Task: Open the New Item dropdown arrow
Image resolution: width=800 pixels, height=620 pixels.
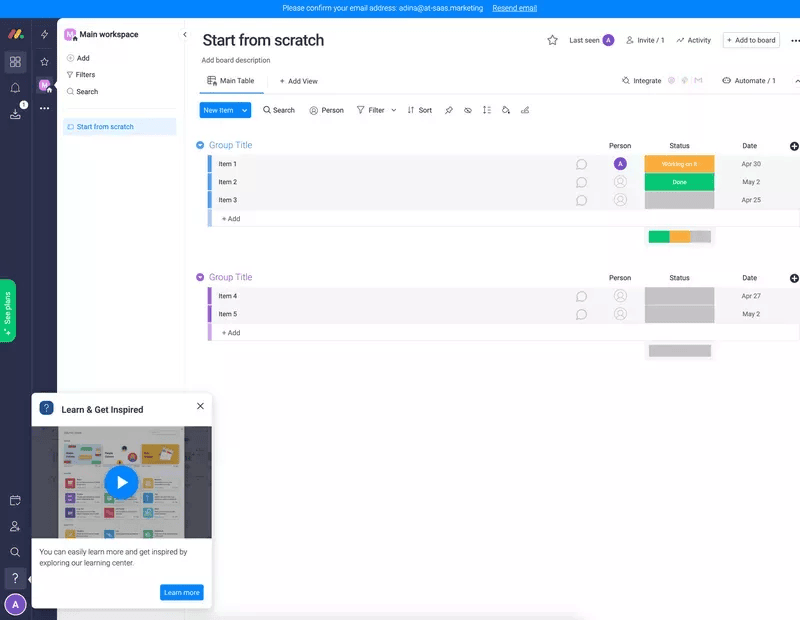Action: (x=243, y=110)
